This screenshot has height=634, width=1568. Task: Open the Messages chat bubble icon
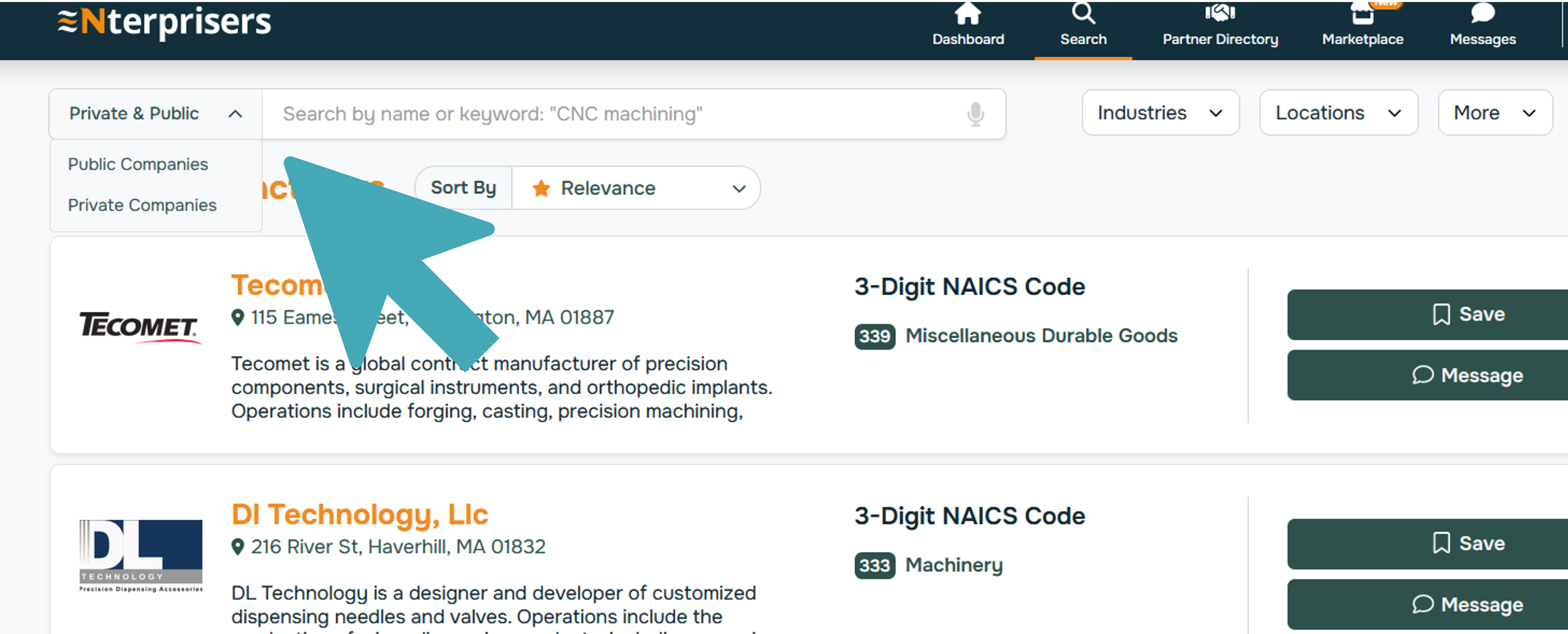click(x=1482, y=13)
